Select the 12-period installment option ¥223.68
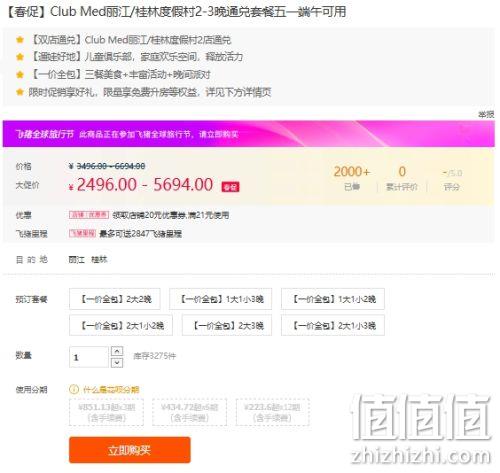The image size is (500, 473). click(x=273, y=412)
